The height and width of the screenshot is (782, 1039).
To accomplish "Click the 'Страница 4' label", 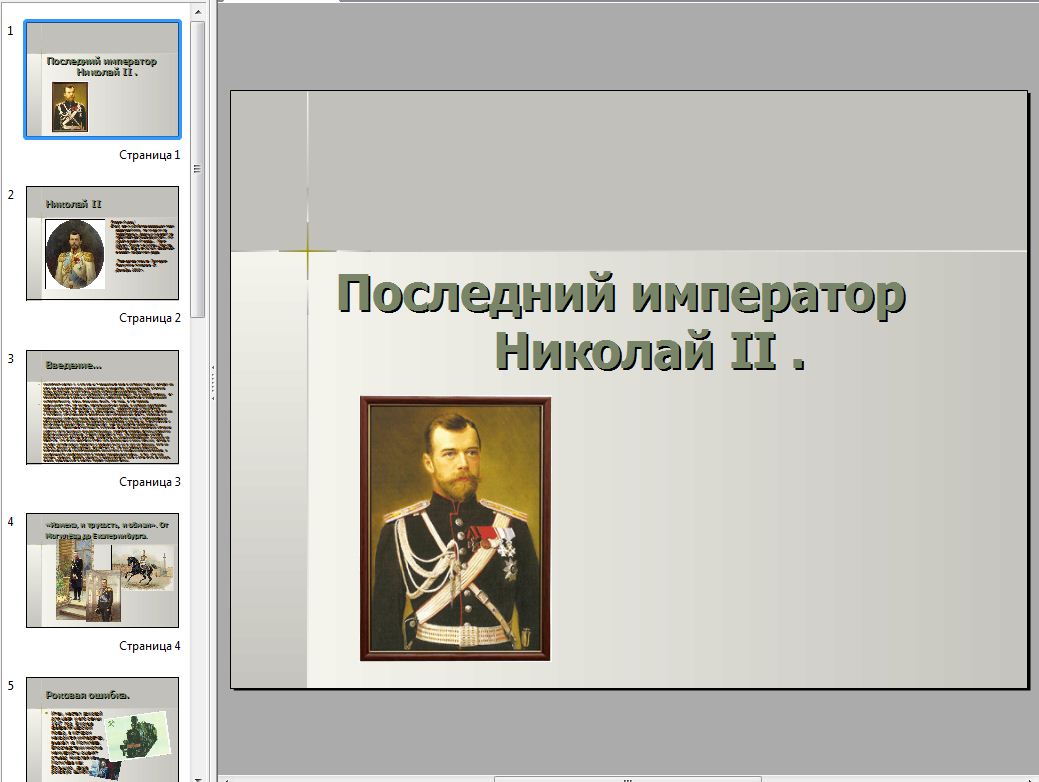I will [x=149, y=645].
